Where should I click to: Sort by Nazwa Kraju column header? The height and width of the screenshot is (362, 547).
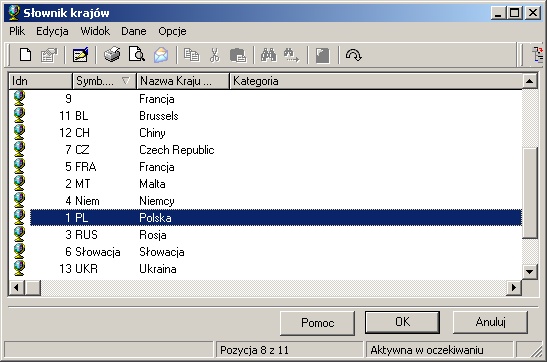(x=183, y=81)
